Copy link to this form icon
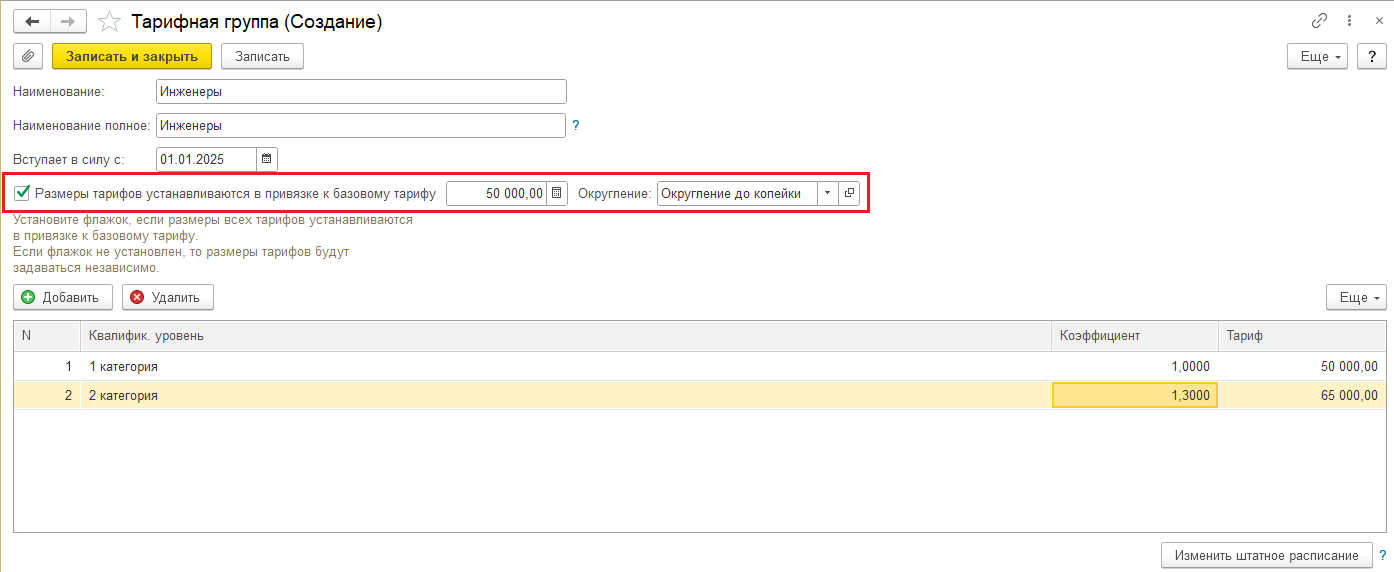Viewport: 1394px width, 572px height. [1319, 21]
